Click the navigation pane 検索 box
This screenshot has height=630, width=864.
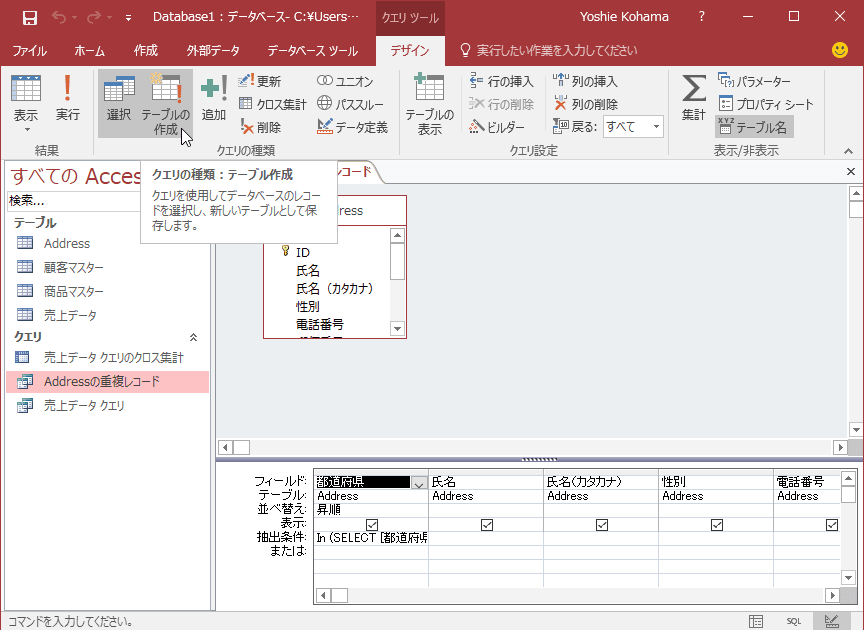(x=74, y=201)
